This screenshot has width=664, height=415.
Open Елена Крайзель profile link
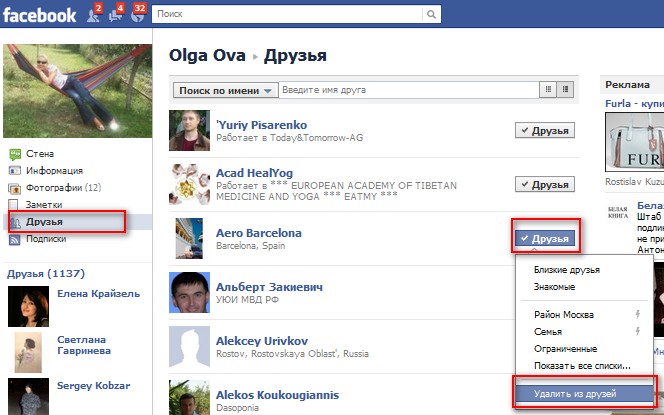[98, 293]
